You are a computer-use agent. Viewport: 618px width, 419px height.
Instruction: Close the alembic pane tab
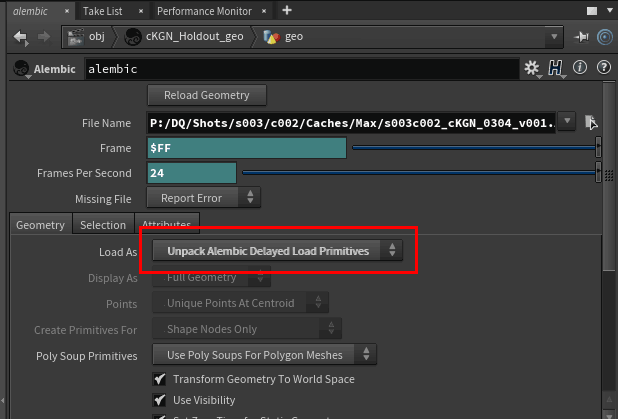tap(67, 11)
